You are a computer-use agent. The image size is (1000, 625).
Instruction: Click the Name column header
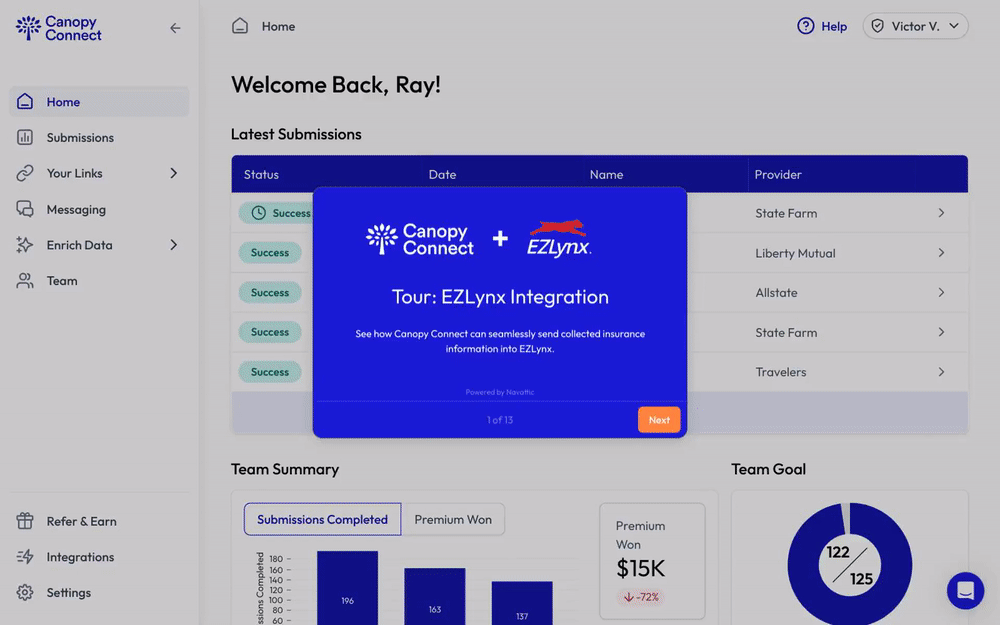607,174
